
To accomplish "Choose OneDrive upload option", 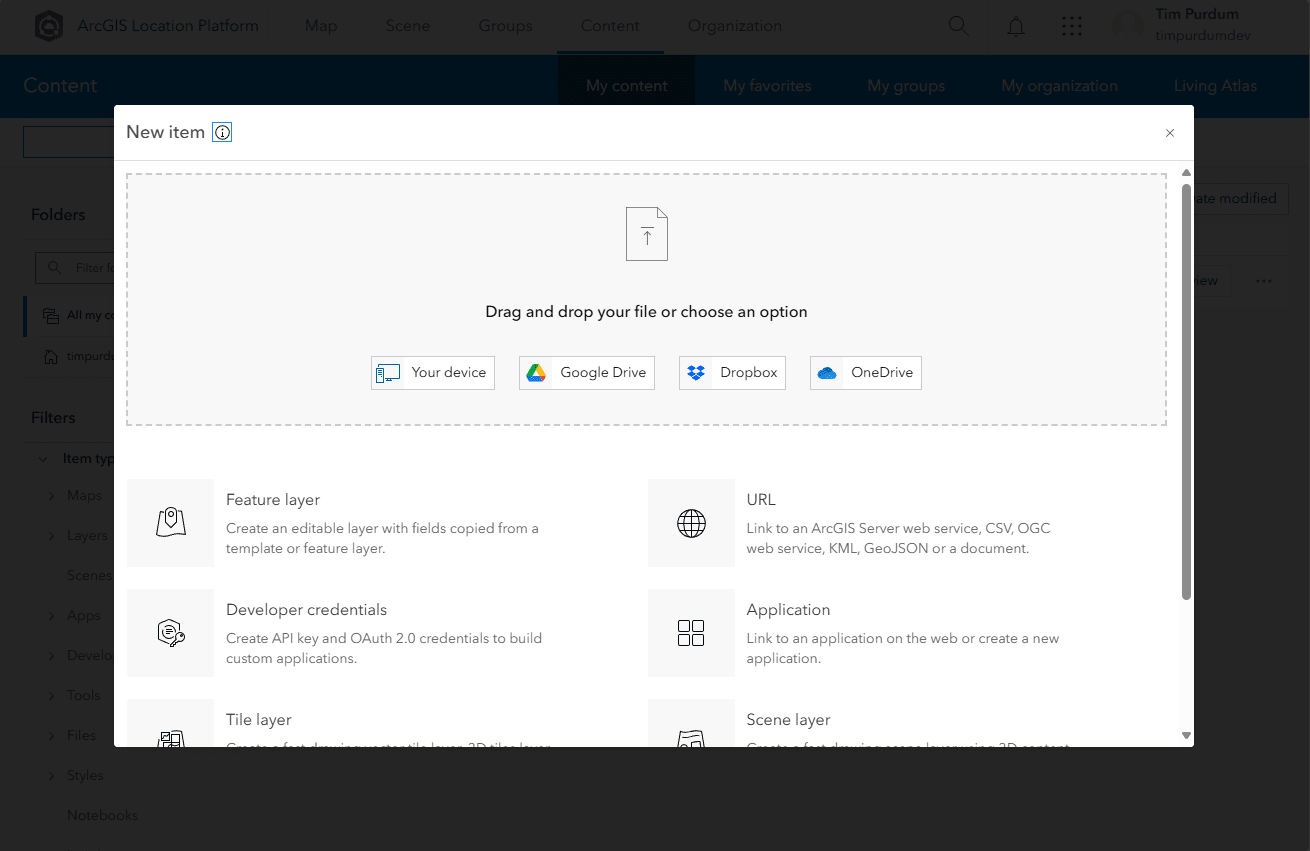I will point(866,373).
